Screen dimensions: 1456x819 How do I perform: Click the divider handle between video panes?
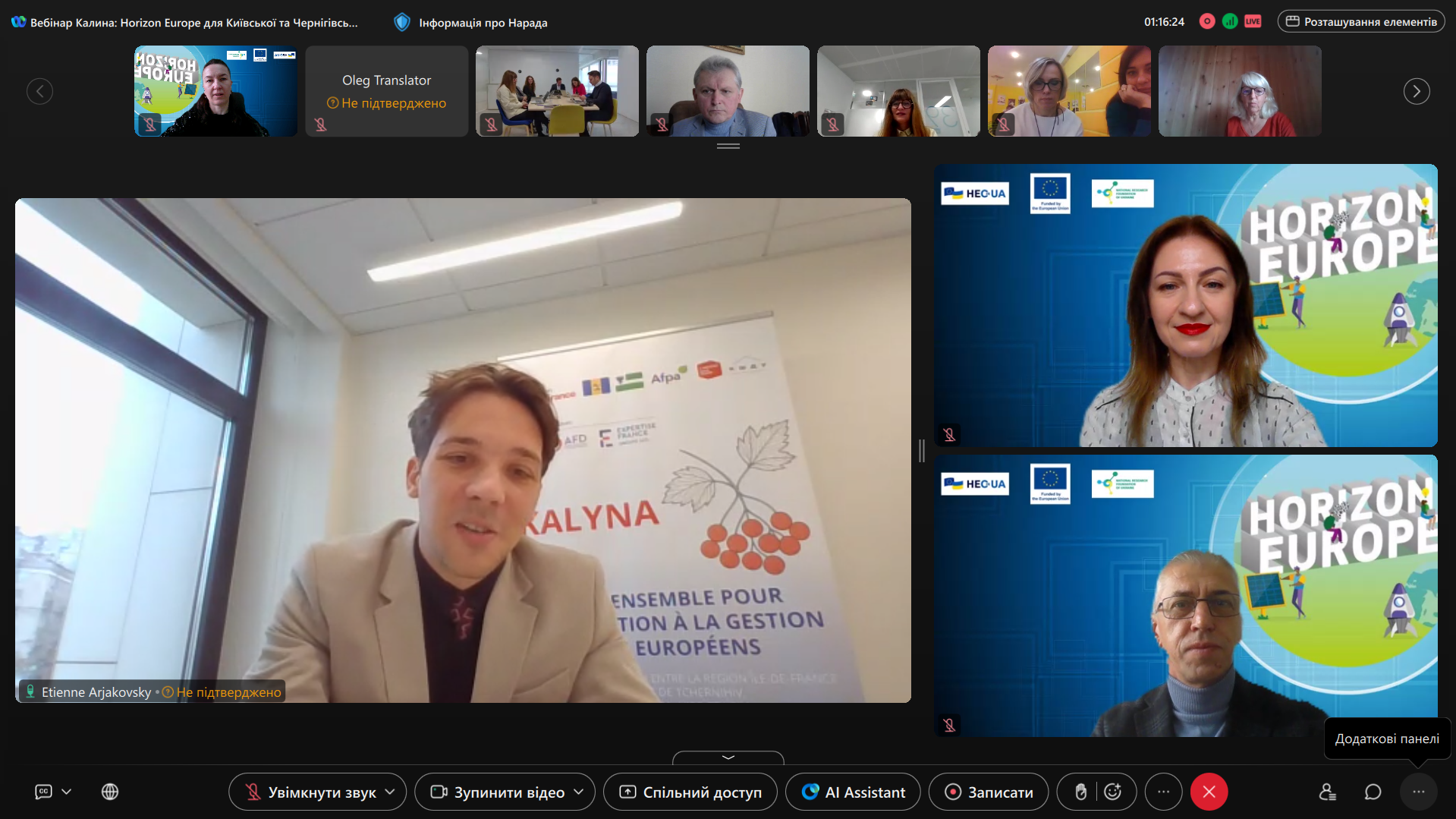[922, 450]
